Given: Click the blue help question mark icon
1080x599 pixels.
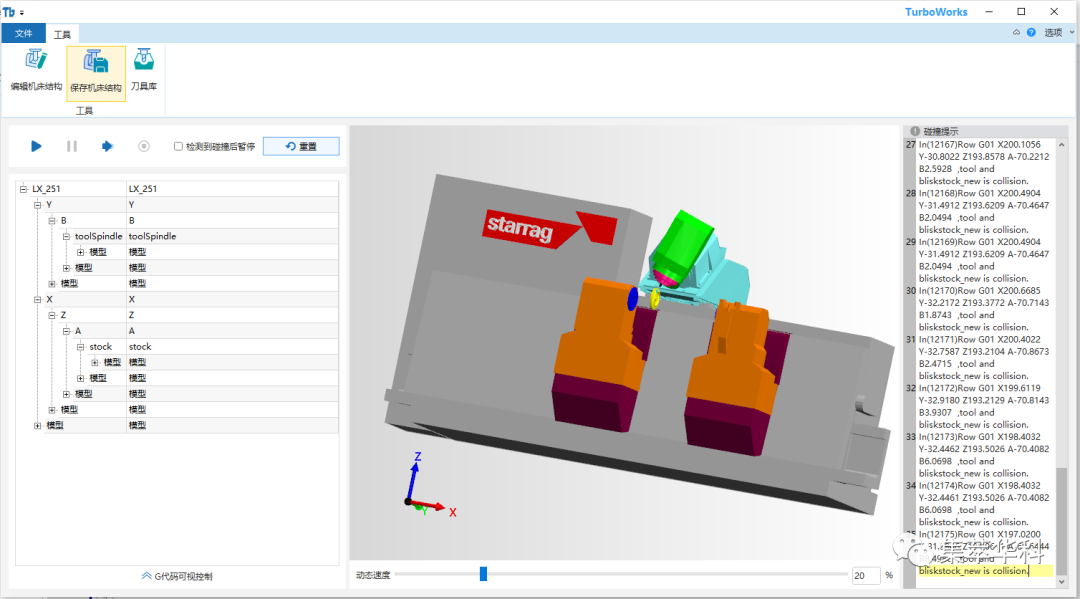Looking at the screenshot, I should click(x=1031, y=32).
